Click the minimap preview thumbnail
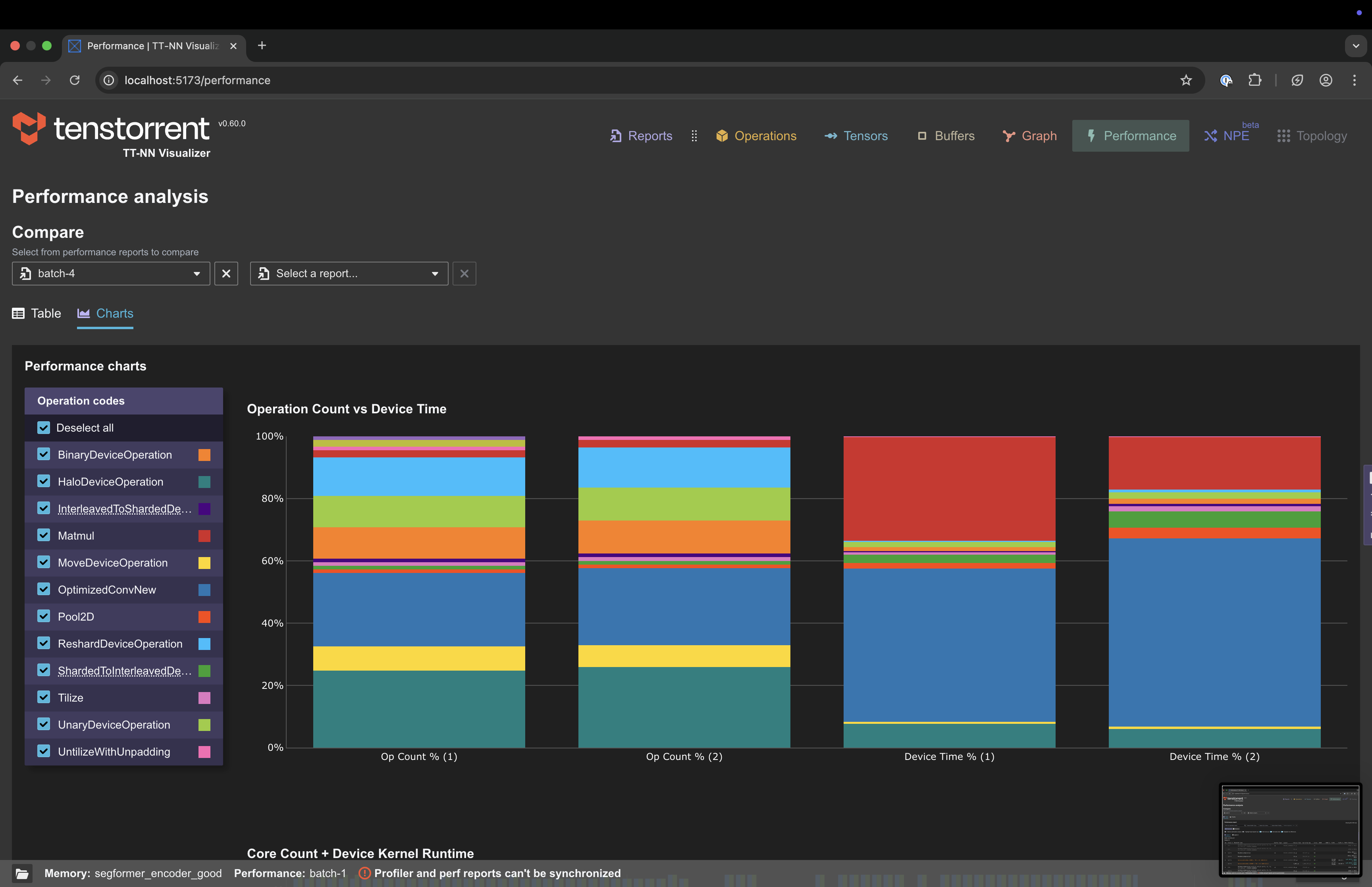Image resolution: width=1372 pixels, height=887 pixels. point(1290,830)
